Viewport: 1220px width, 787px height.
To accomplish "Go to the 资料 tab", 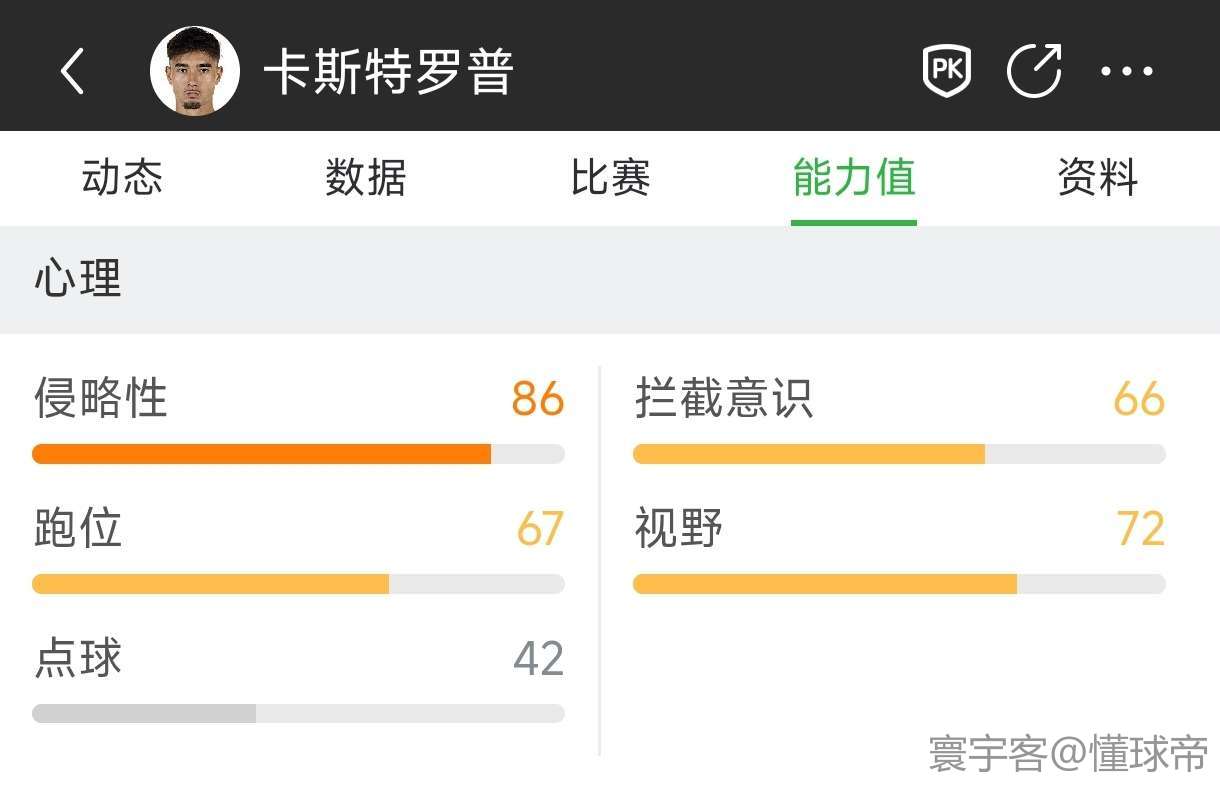I will coord(1098,179).
